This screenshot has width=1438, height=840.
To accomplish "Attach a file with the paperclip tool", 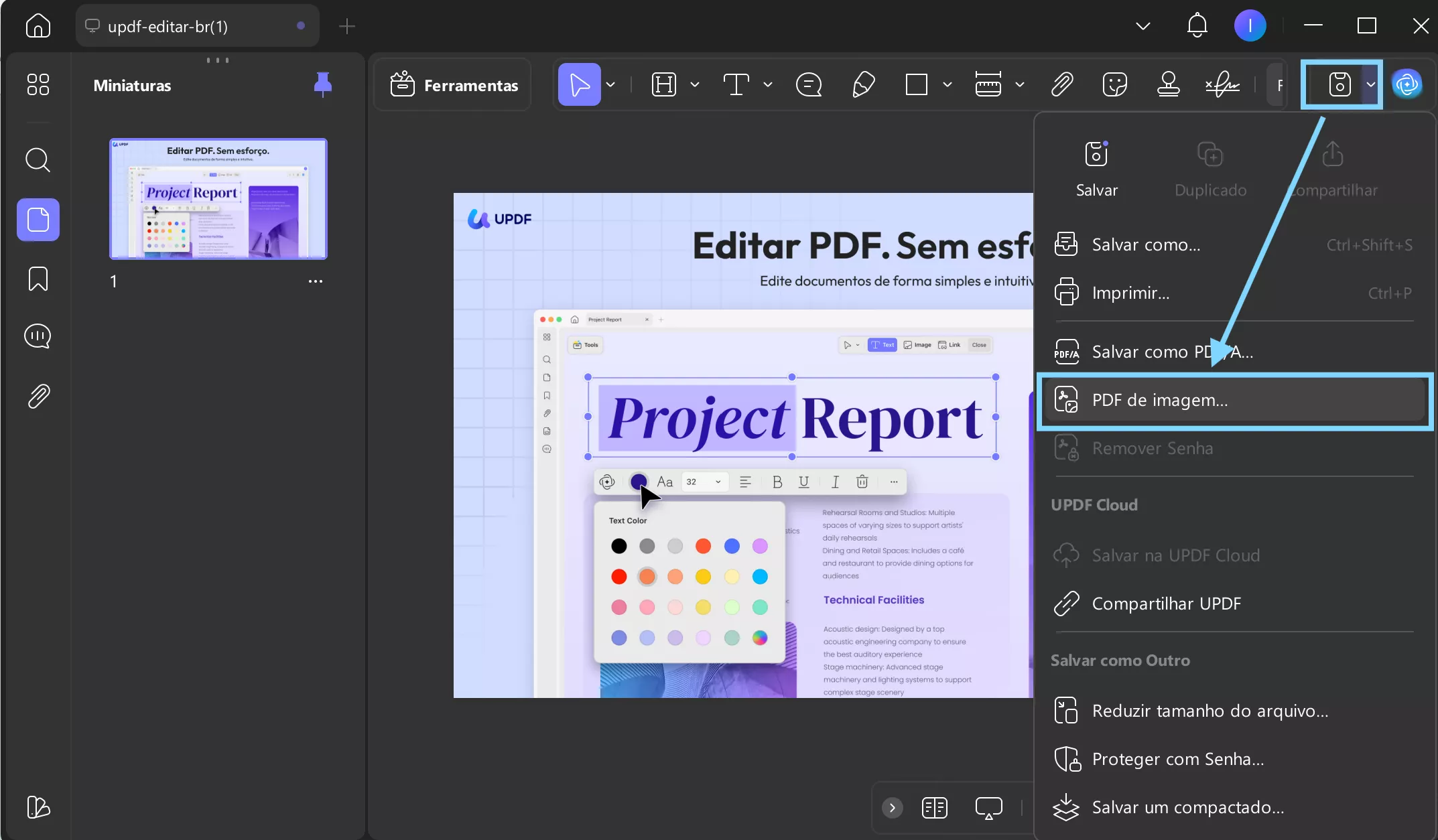I will pos(1062,84).
